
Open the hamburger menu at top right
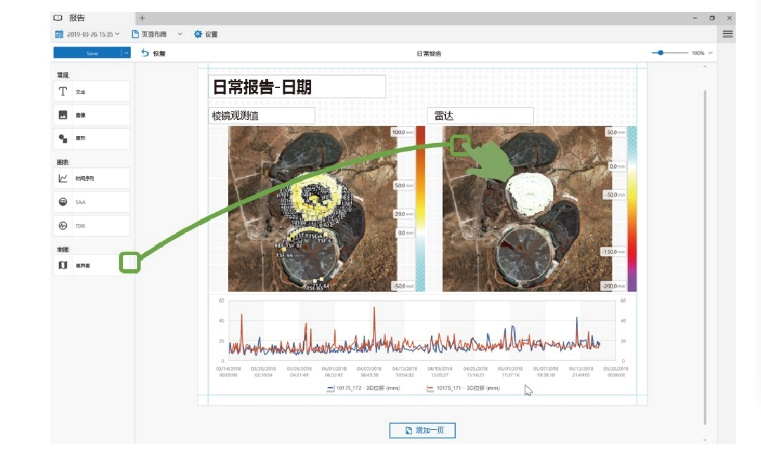tap(728, 34)
